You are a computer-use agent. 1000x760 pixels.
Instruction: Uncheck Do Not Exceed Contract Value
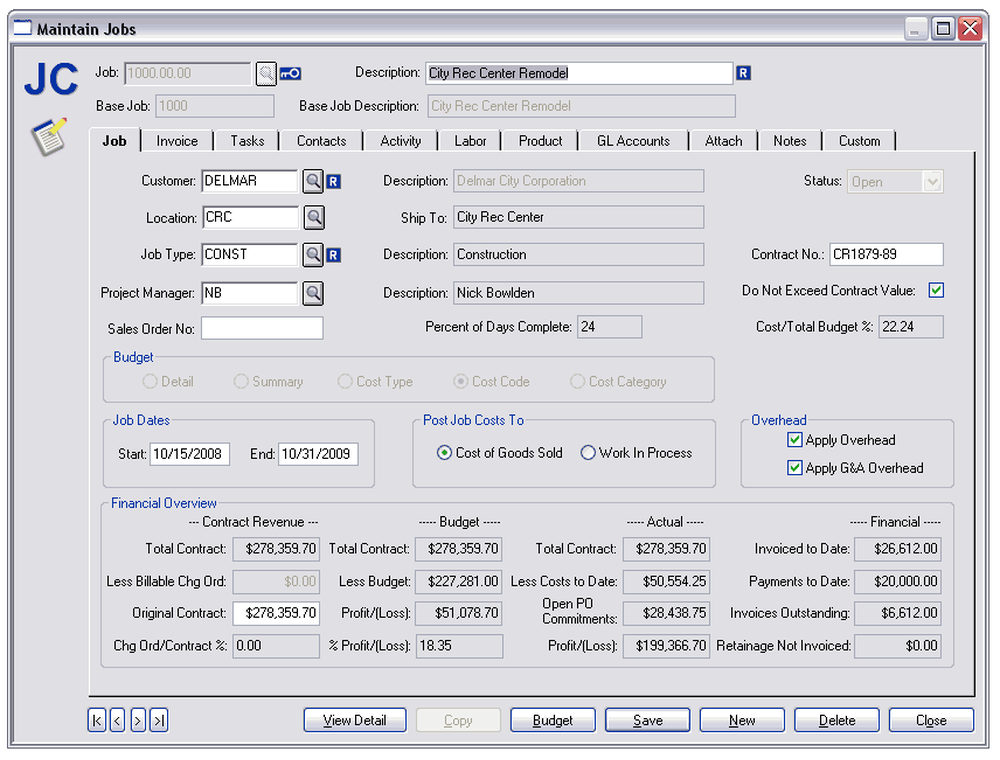click(936, 290)
